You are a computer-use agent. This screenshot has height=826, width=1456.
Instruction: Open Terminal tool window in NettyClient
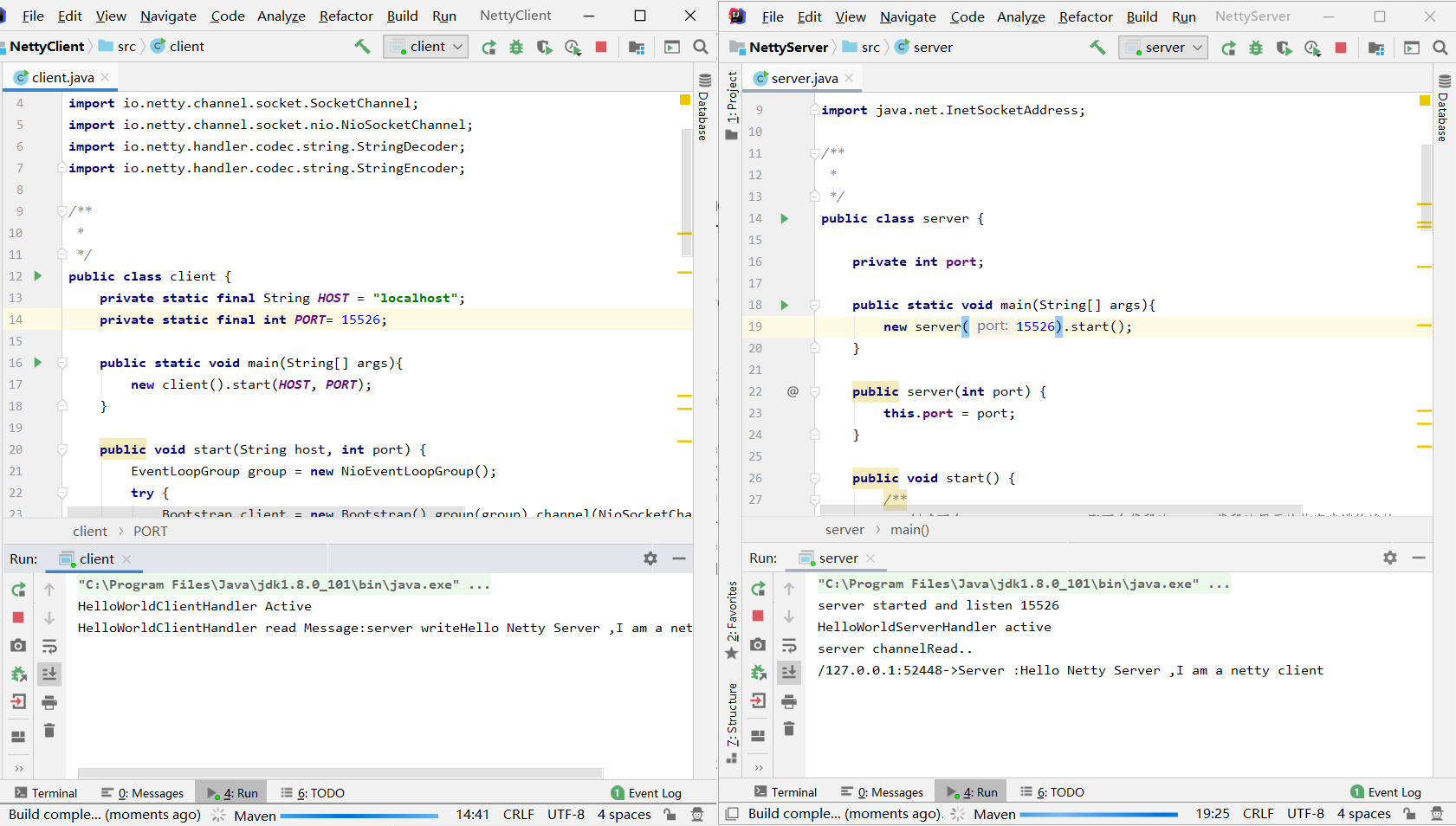click(x=46, y=793)
